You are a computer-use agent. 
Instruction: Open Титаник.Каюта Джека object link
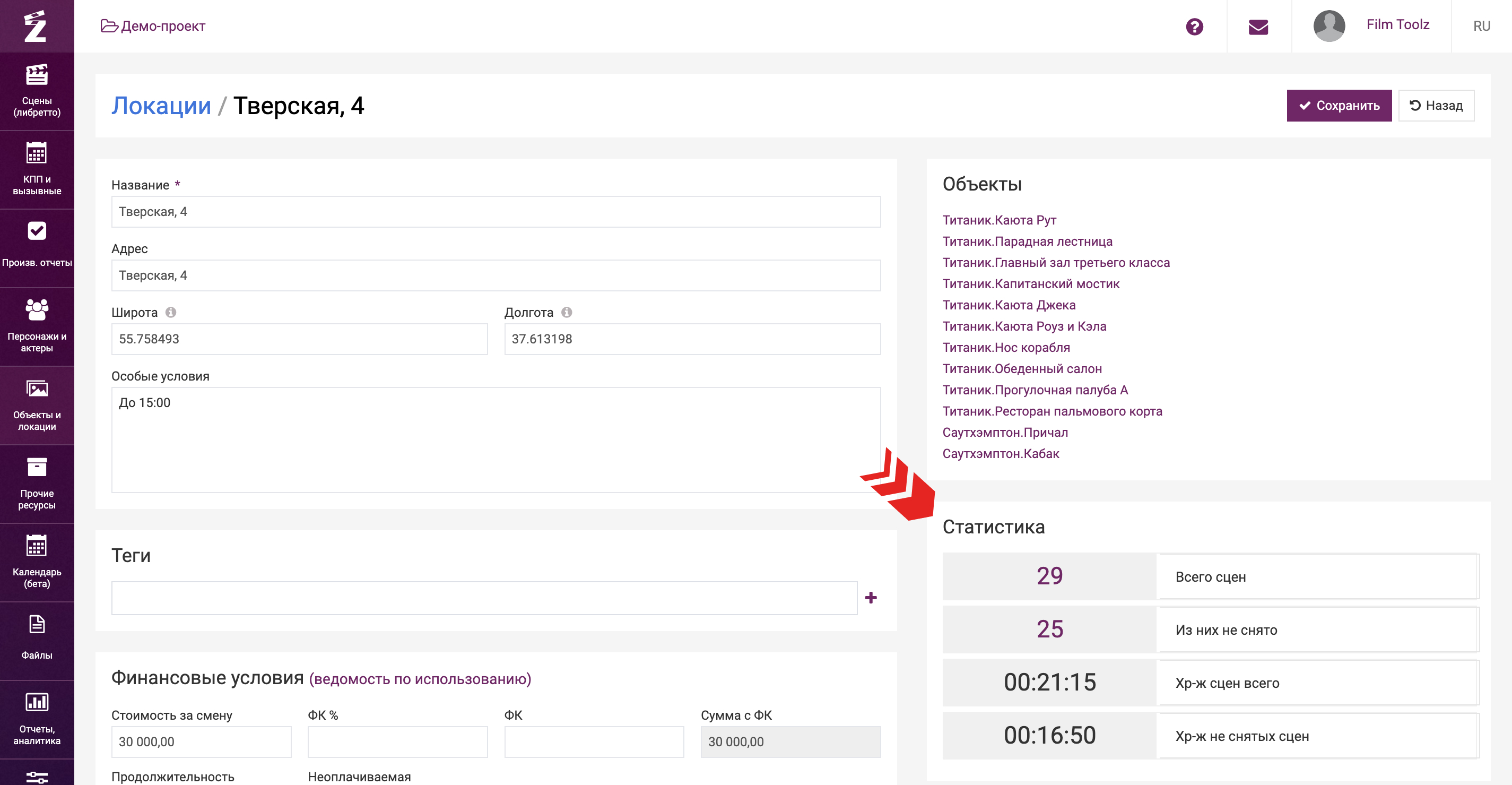1009,305
